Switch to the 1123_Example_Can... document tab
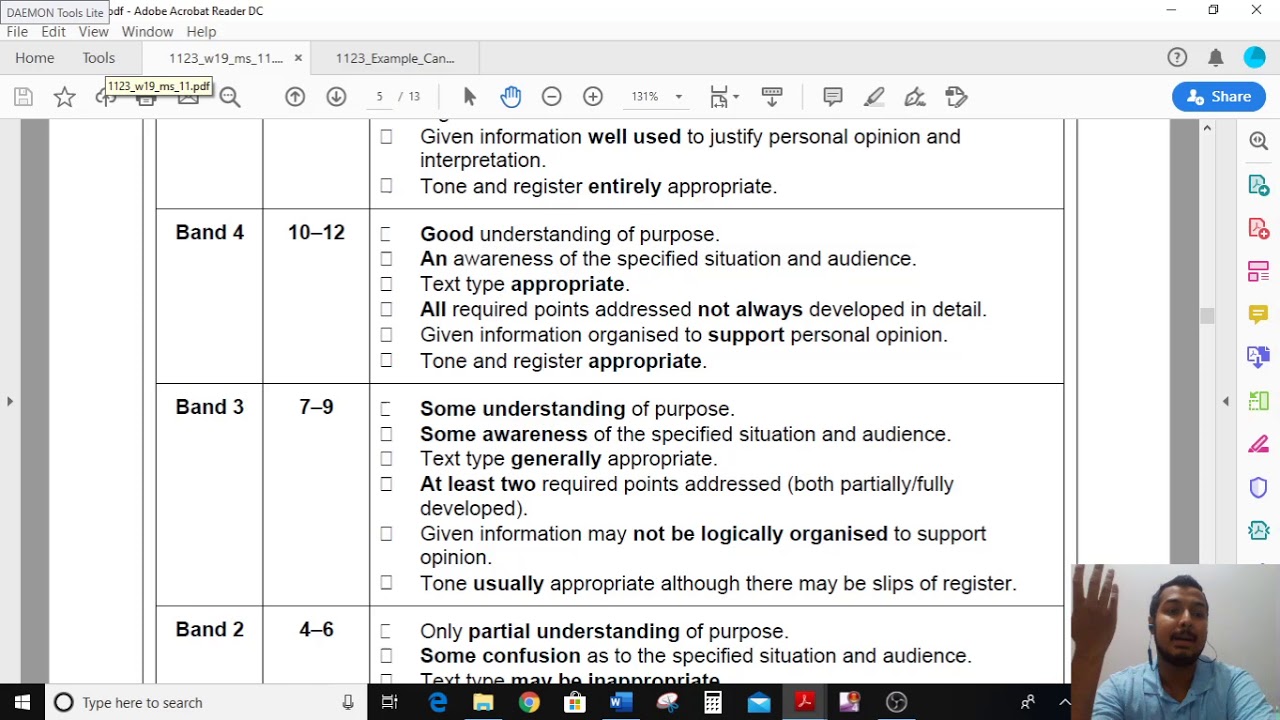The image size is (1280, 720). [x=395, y=58]
